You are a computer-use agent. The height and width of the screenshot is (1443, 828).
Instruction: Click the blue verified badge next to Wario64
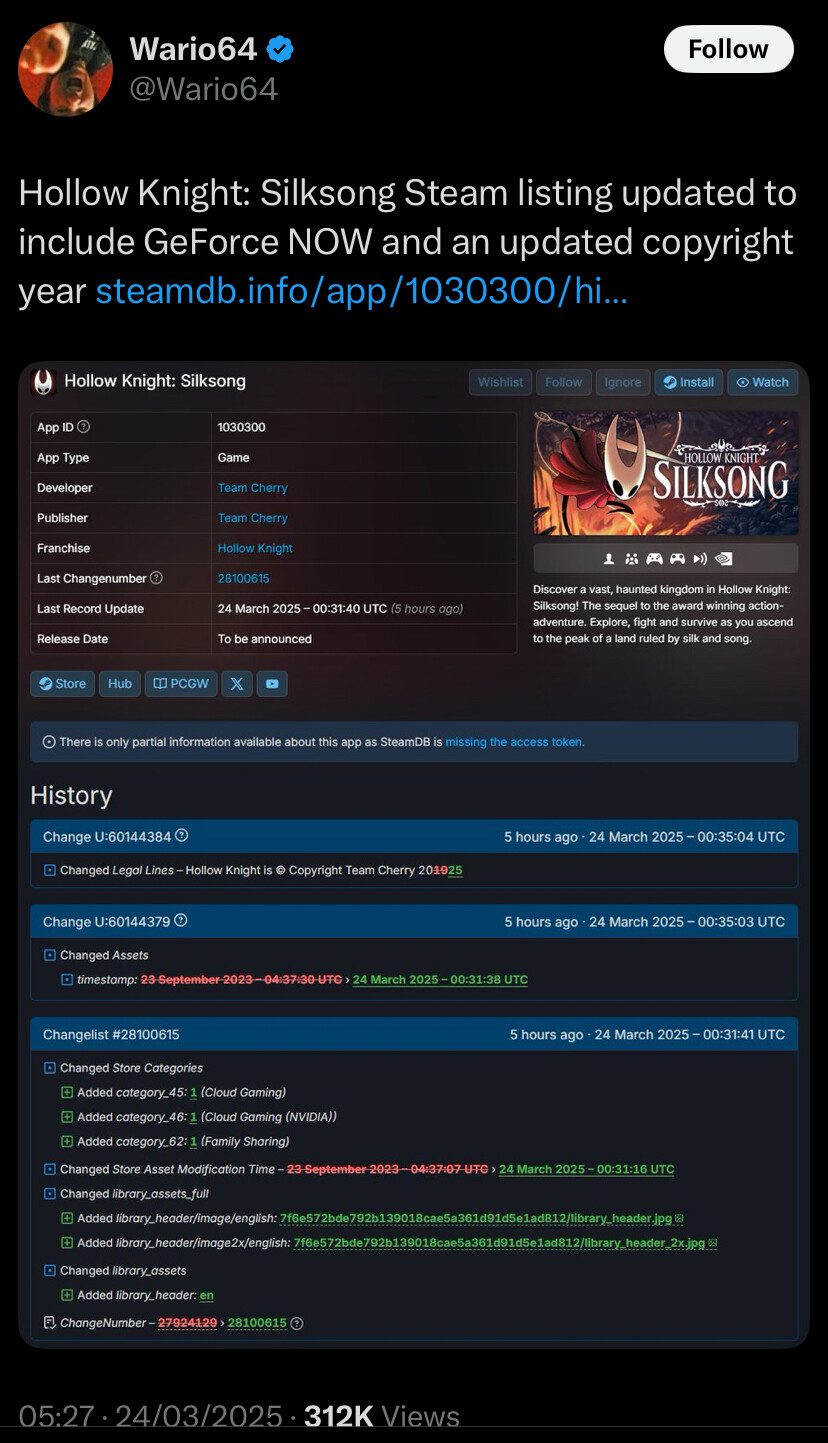point(280,48)
